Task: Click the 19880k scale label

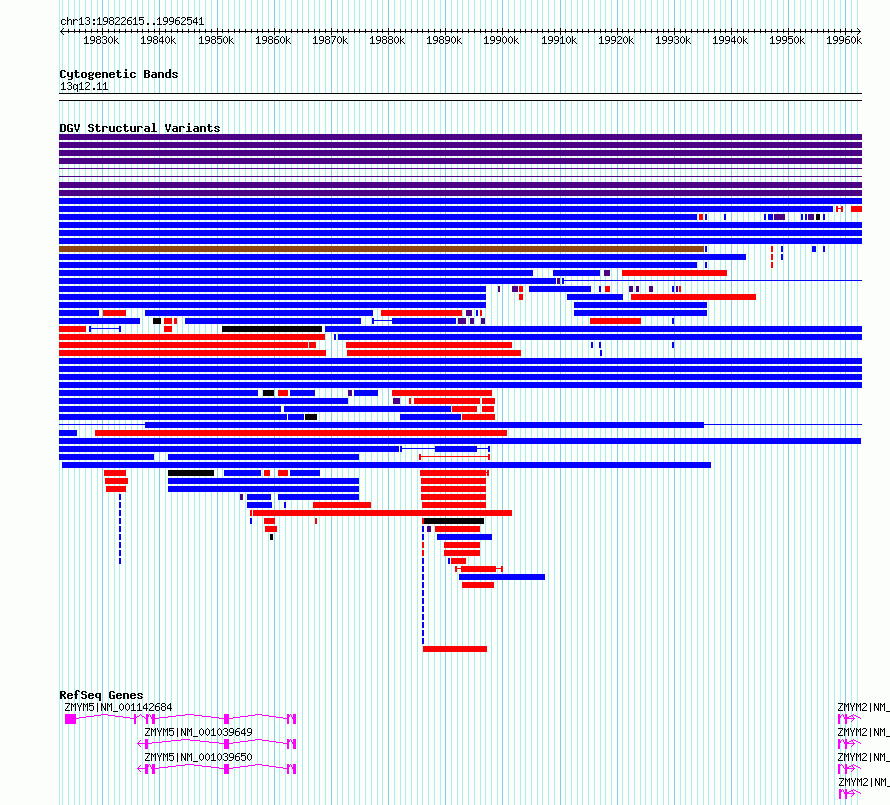Action: point(387,40)
